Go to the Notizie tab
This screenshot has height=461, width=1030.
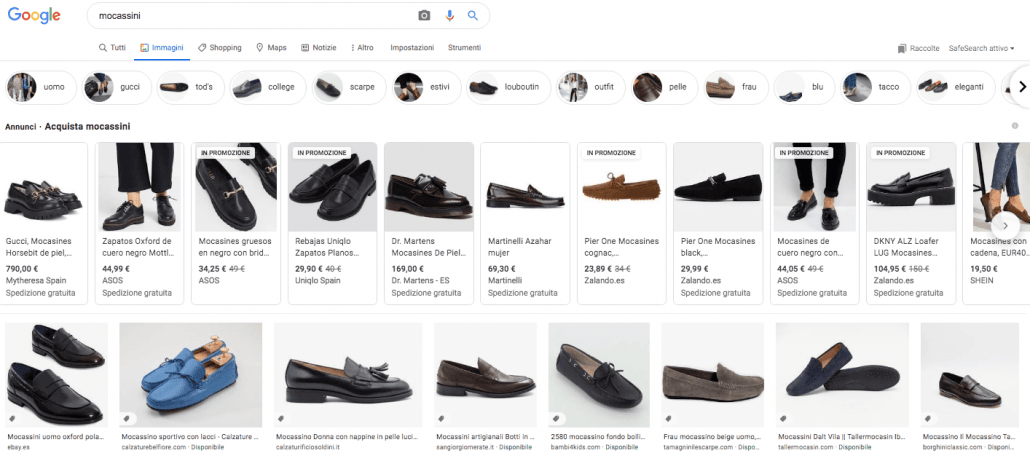tap(319, 48)
